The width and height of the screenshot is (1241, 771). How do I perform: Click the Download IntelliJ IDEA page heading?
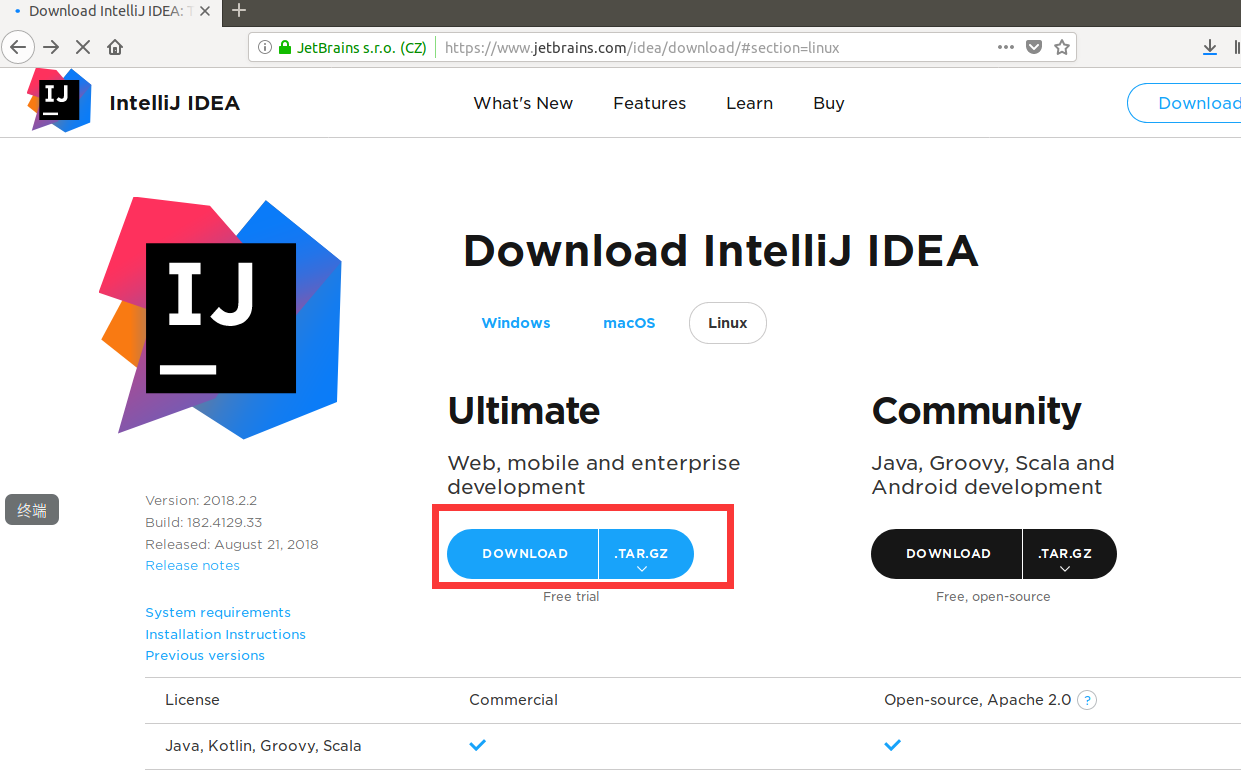pos(720,251)
